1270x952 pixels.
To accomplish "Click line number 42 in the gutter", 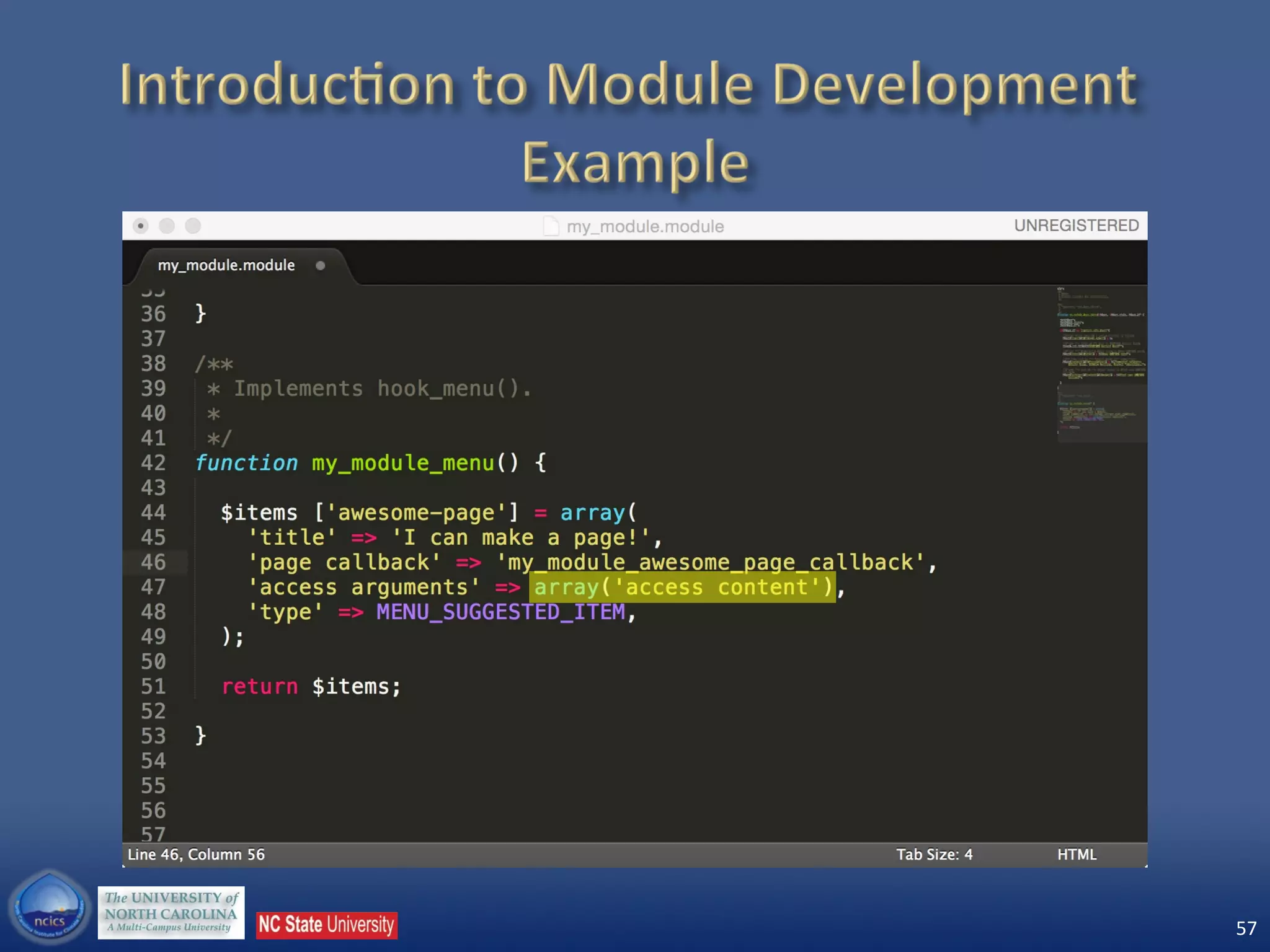I will point(153,463).
